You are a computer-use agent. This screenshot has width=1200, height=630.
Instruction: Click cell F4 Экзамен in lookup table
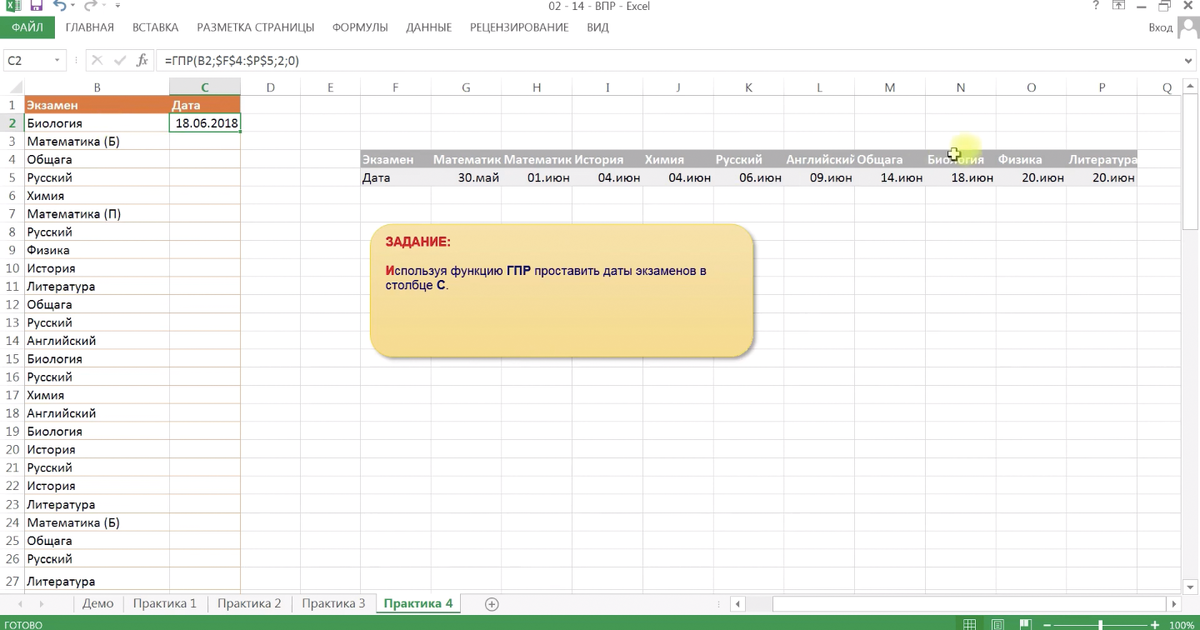396,159
